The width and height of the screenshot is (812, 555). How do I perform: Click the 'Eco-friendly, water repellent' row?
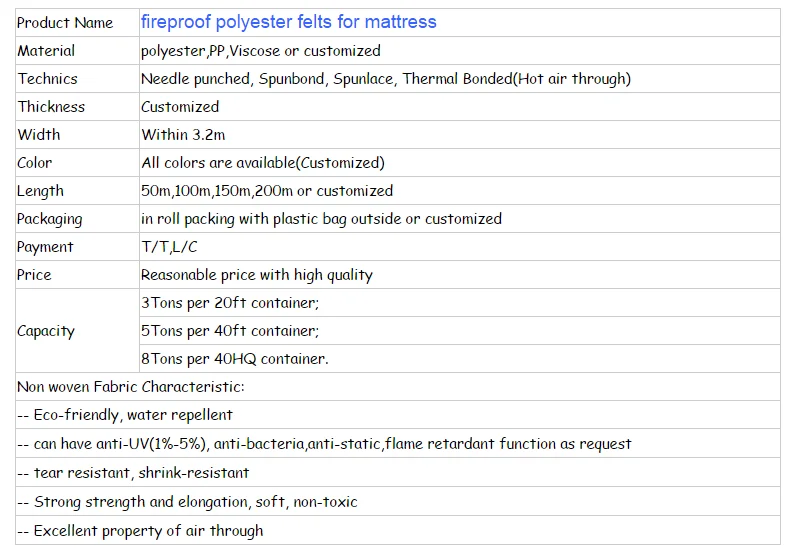pos(125,415)
